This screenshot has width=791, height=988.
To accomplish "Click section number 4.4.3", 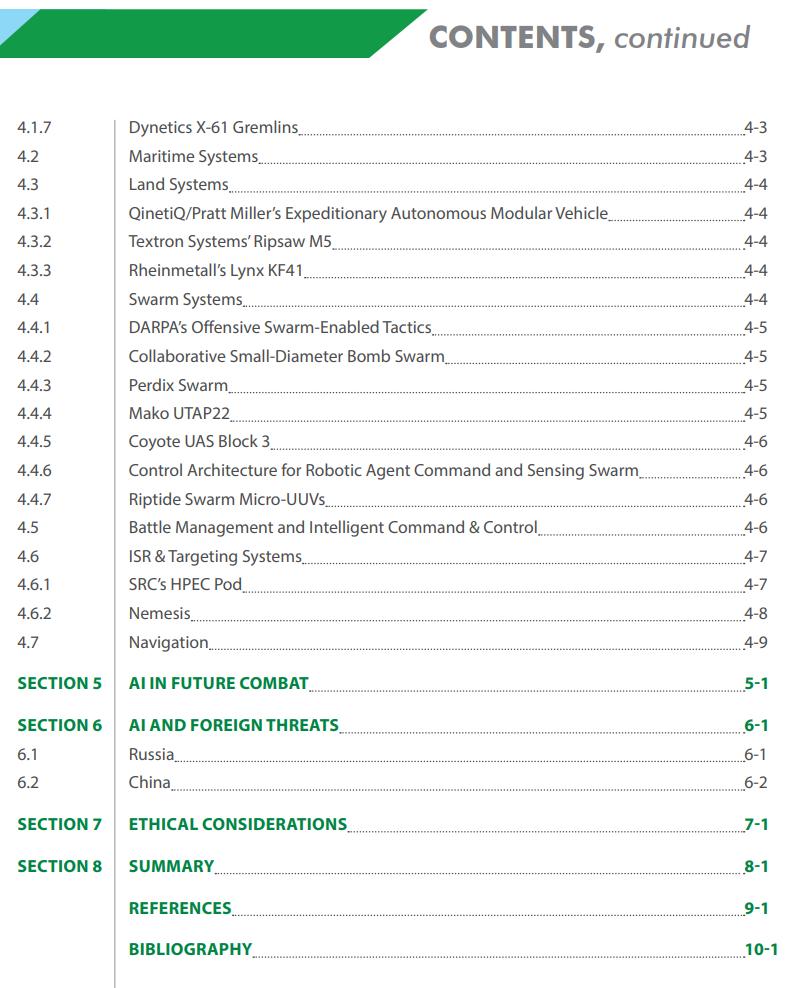I will (x=34, y=386).
